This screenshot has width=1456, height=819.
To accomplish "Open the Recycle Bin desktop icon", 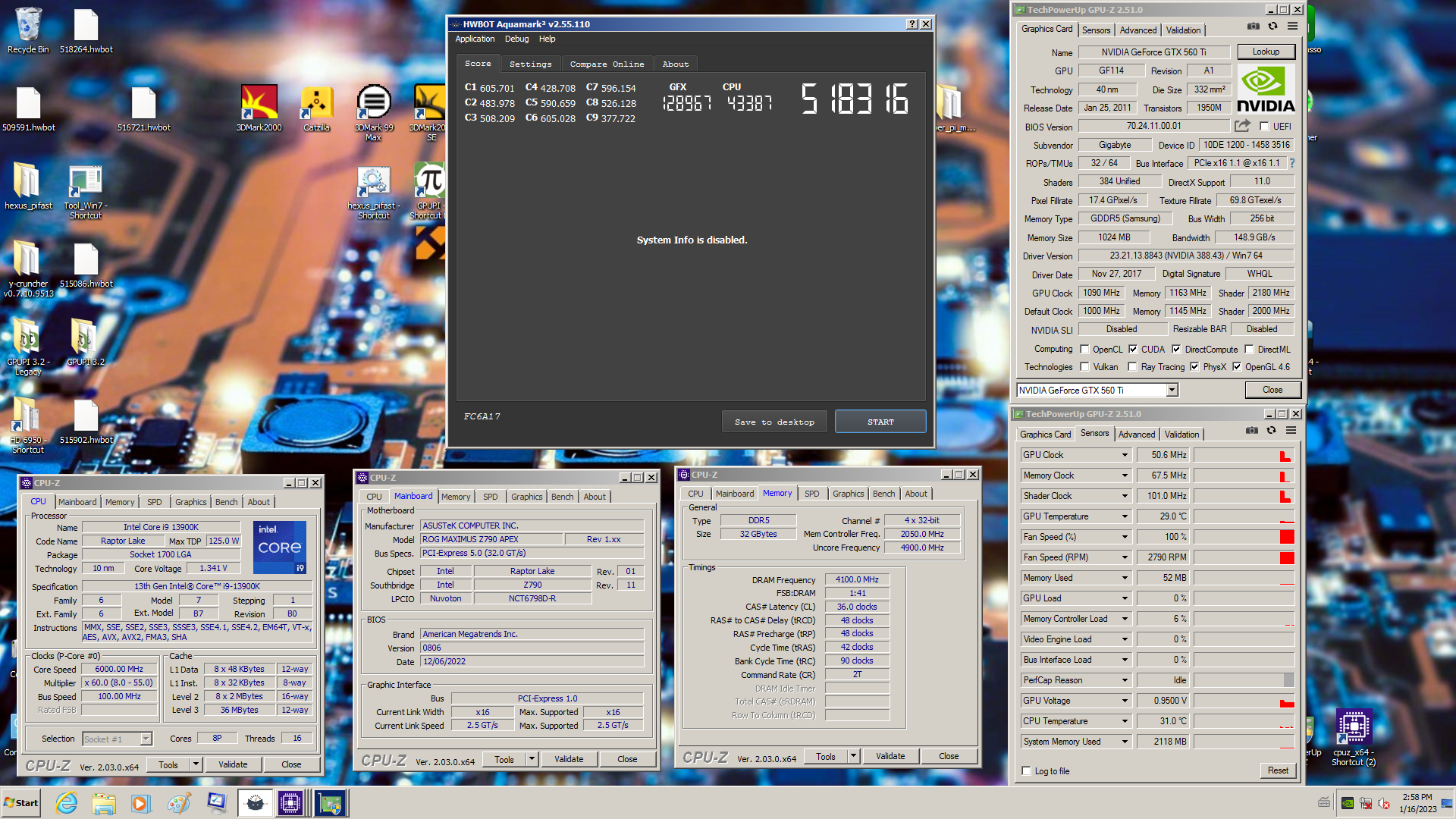I will (28, 31).
